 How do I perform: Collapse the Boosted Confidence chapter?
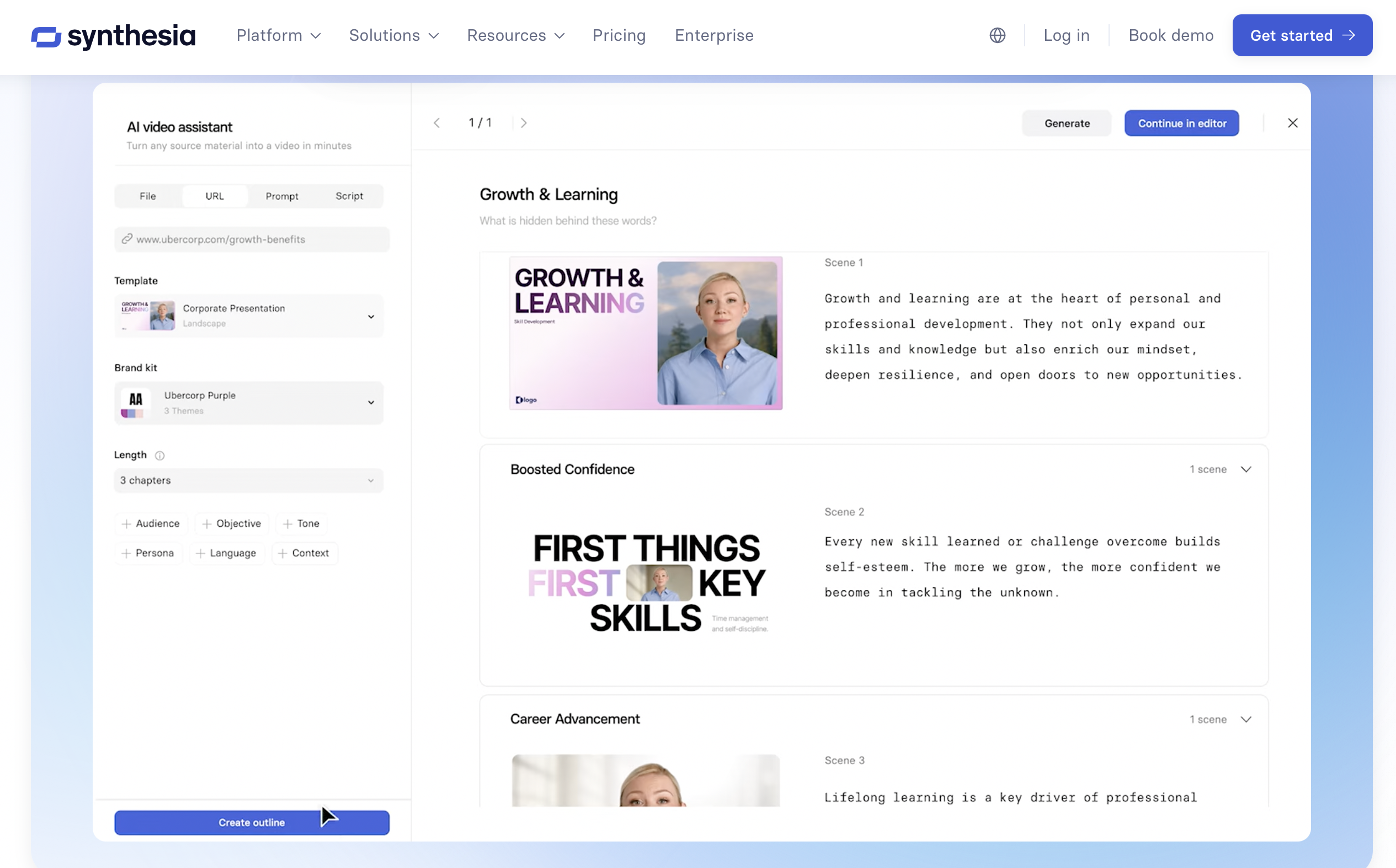point(1245,470)
